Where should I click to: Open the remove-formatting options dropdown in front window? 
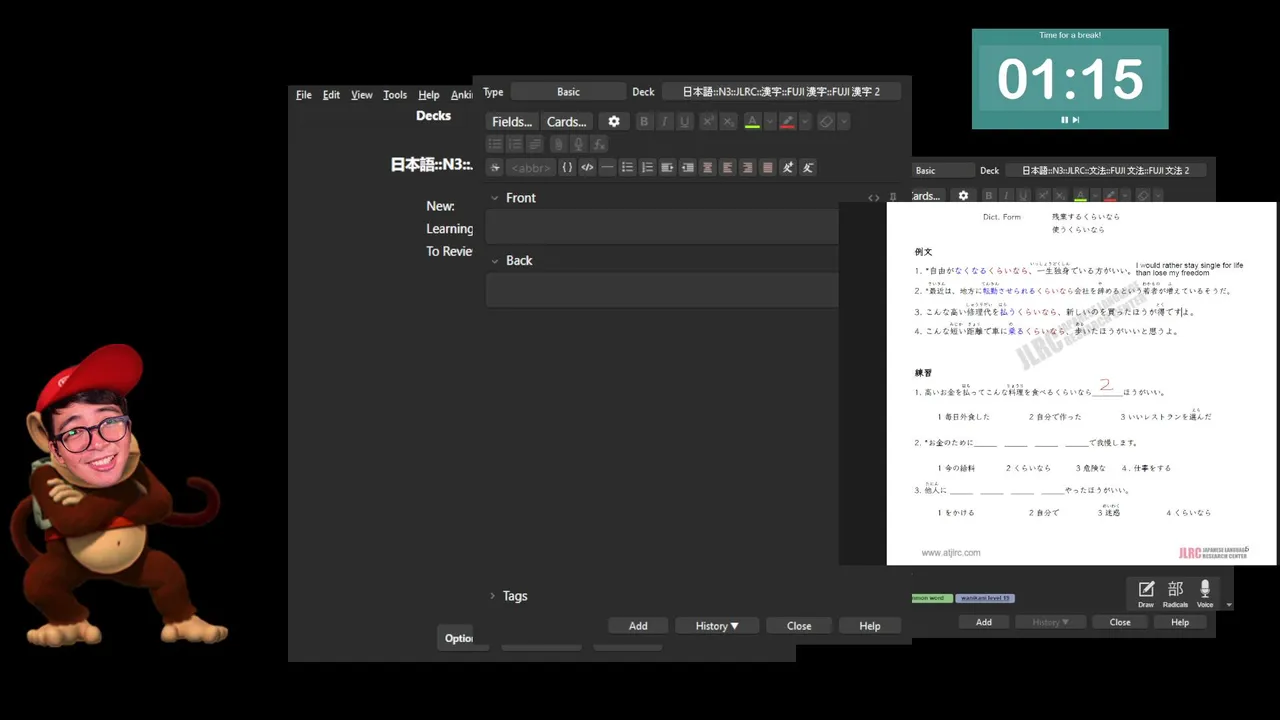click(x=843, y=121)
